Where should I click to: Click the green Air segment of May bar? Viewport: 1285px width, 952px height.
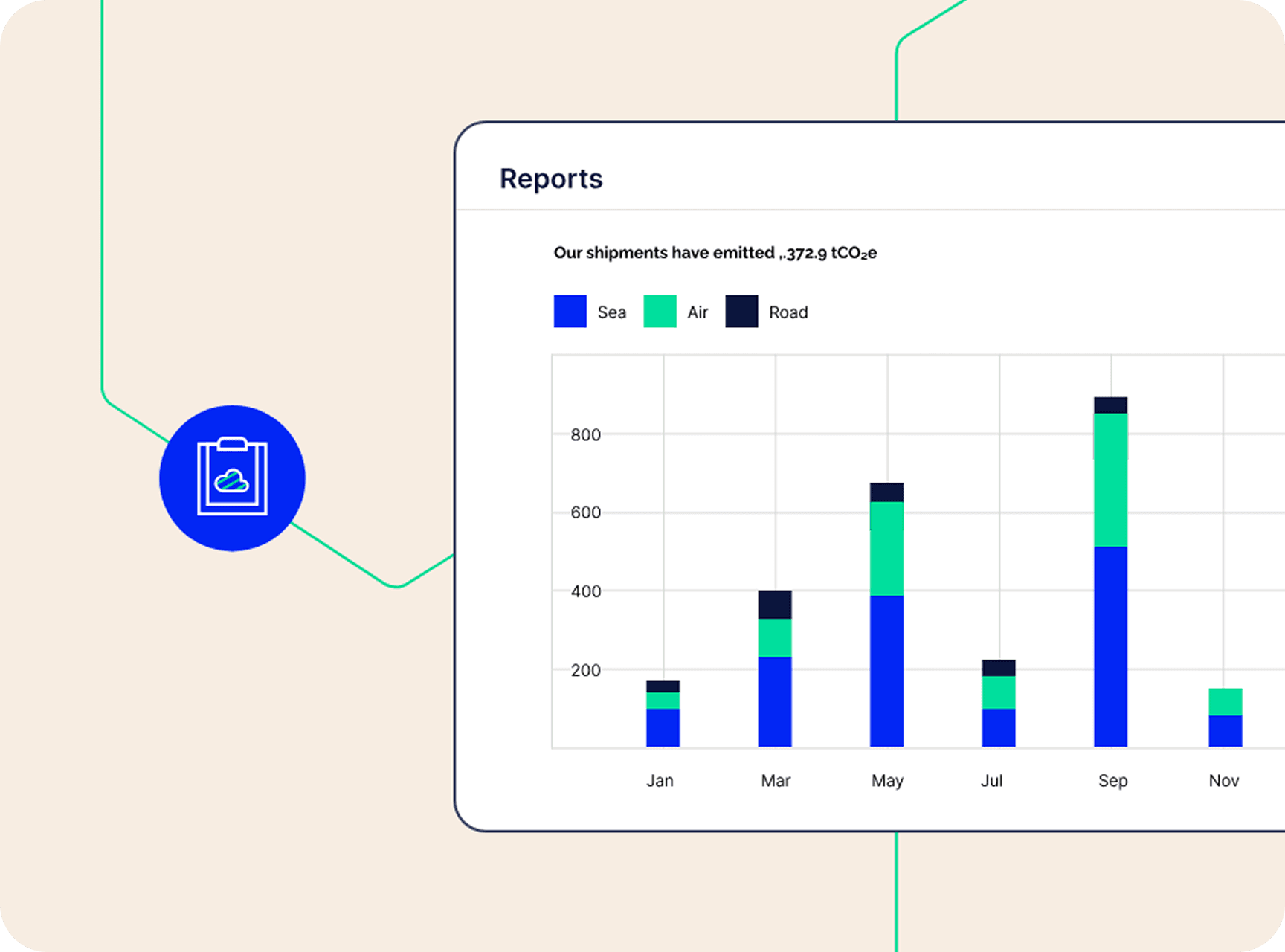click(x=886, y=548)
